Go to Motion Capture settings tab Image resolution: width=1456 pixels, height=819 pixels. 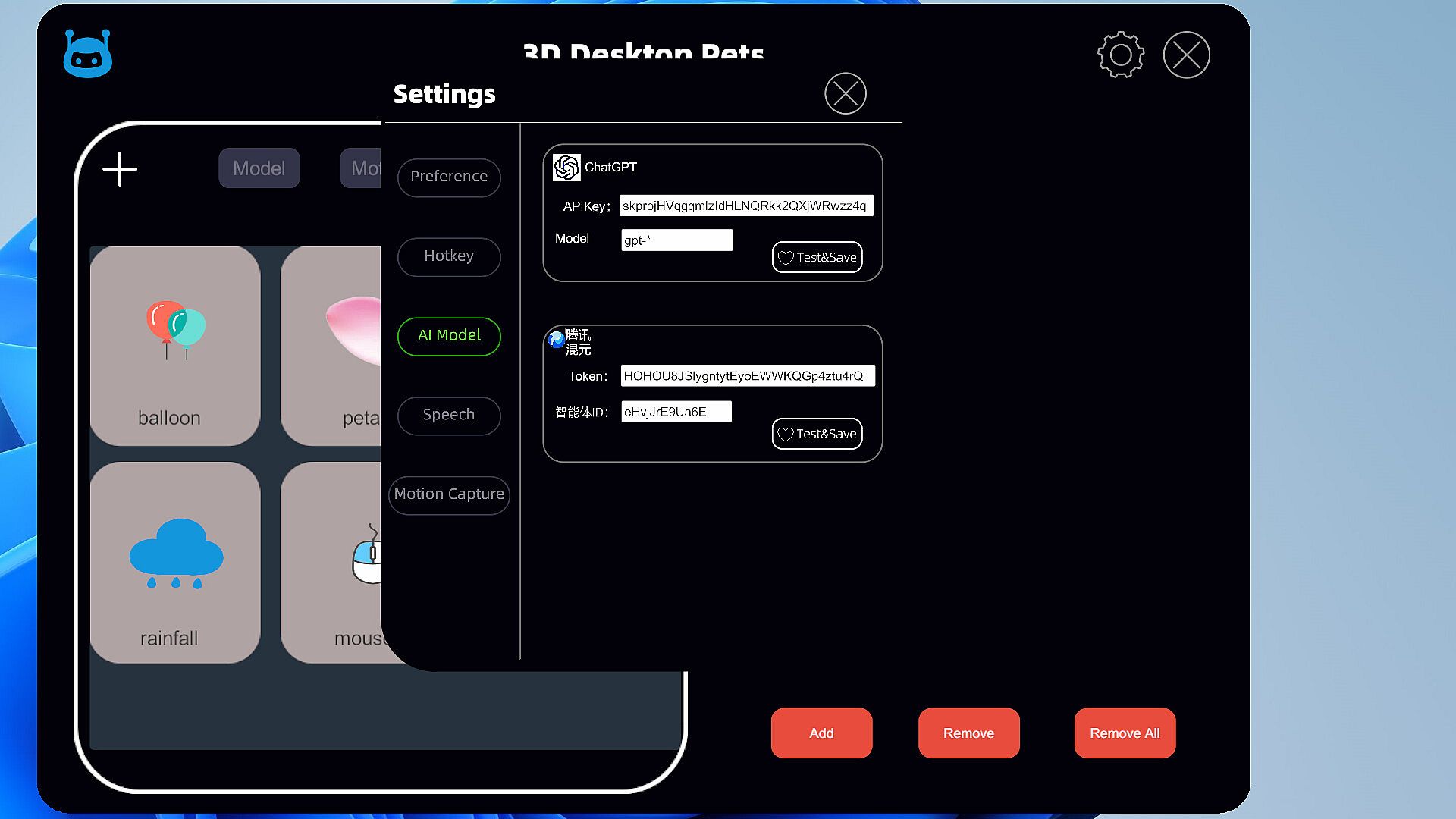(449, 494)
